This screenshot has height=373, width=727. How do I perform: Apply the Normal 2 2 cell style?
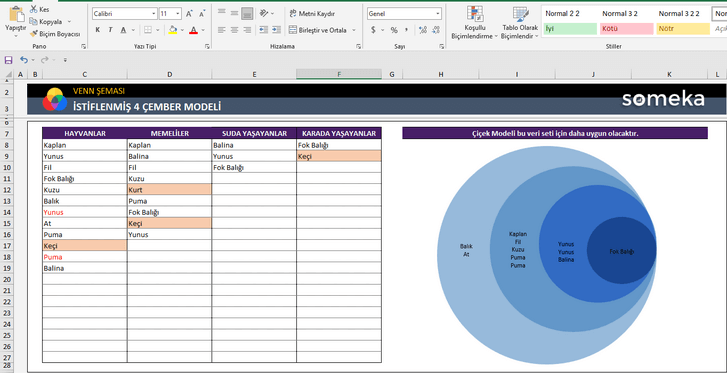click(570, 14)
